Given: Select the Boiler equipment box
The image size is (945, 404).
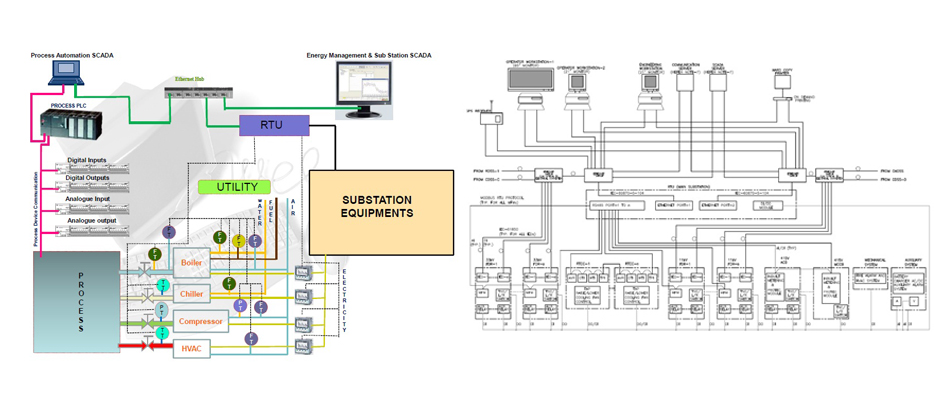Looking at the screenshot, I should point(194,263).
